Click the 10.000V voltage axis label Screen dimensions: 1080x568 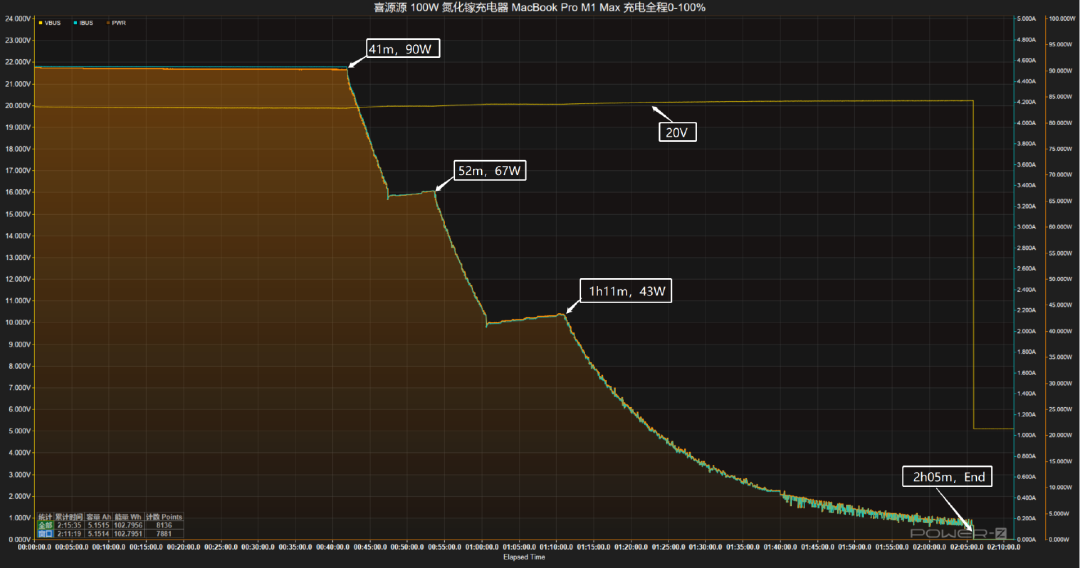tap(18, 322)
